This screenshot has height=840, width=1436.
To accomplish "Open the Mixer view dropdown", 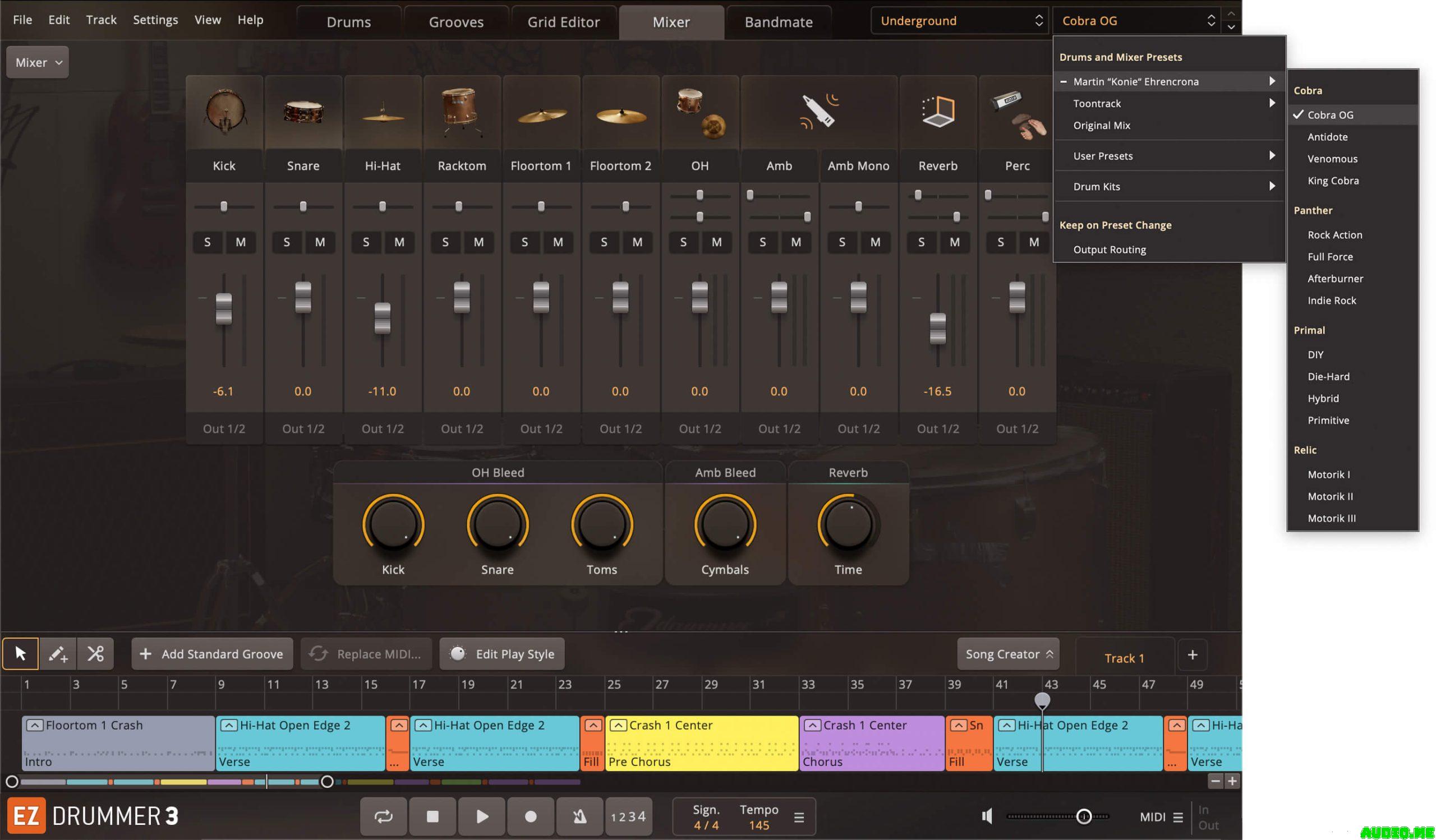I will pos(38,62).
